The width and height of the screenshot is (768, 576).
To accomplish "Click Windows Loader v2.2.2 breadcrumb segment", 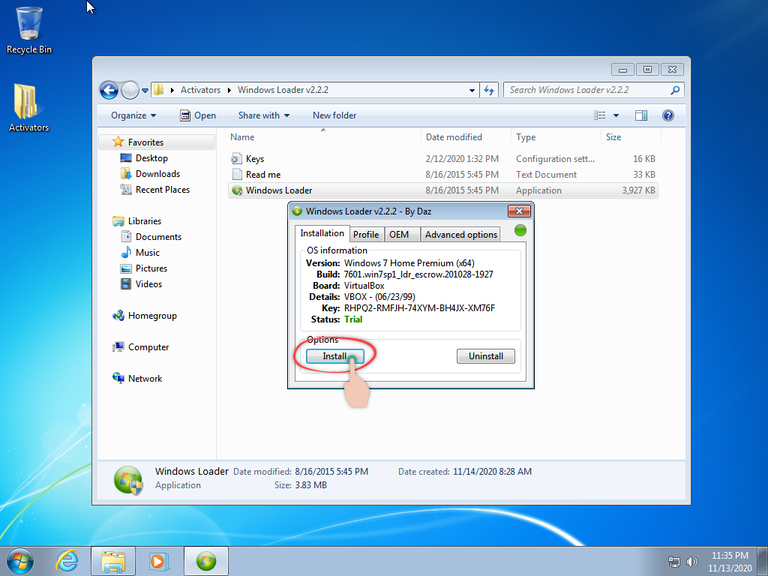I will [283, 90].
